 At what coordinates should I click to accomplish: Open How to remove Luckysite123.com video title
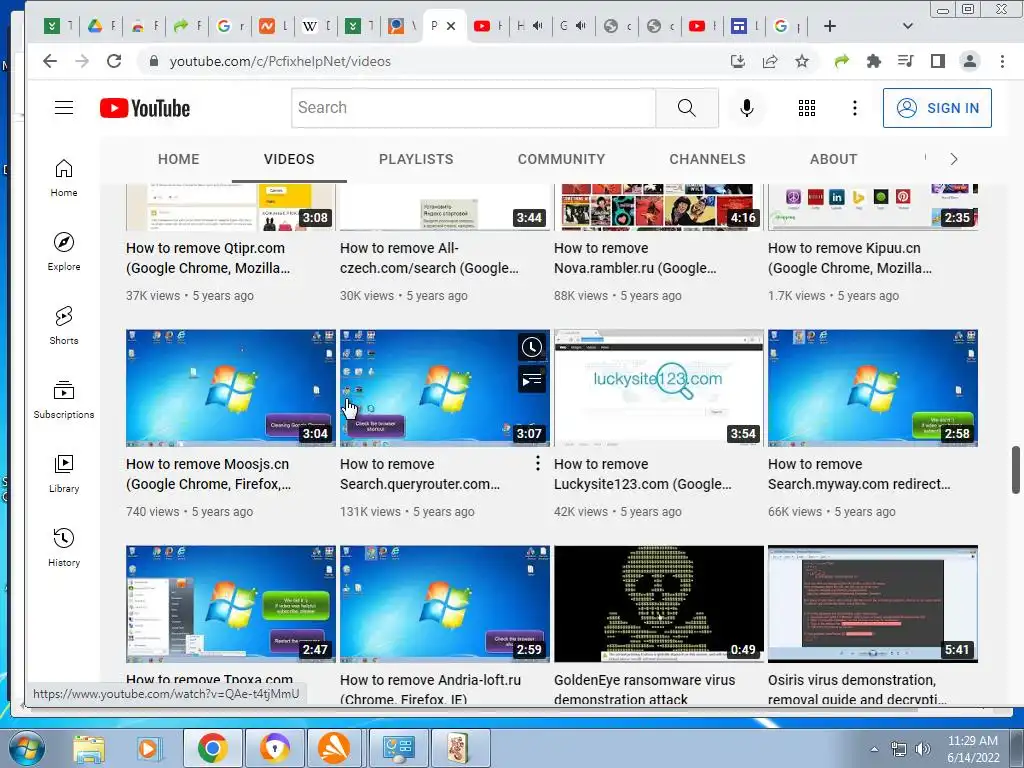[x=643, y=474]
